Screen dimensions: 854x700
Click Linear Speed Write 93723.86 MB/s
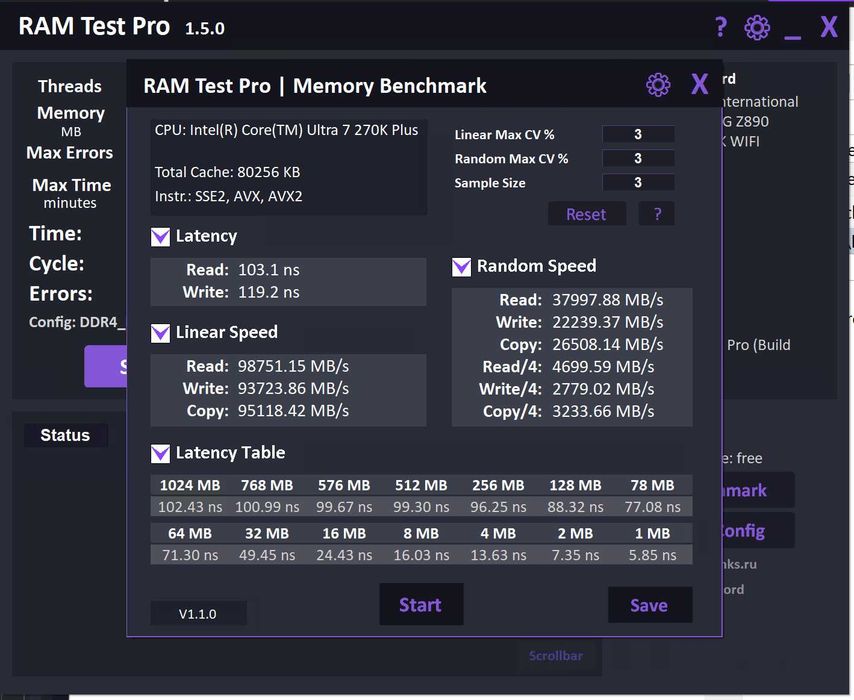(x=294, y=388)
